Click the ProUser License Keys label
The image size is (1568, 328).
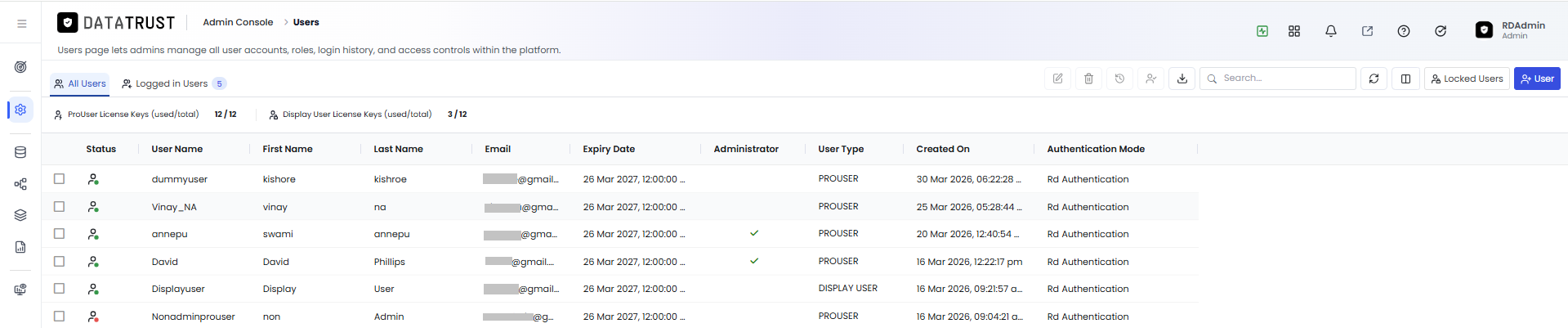pos(133,115)
